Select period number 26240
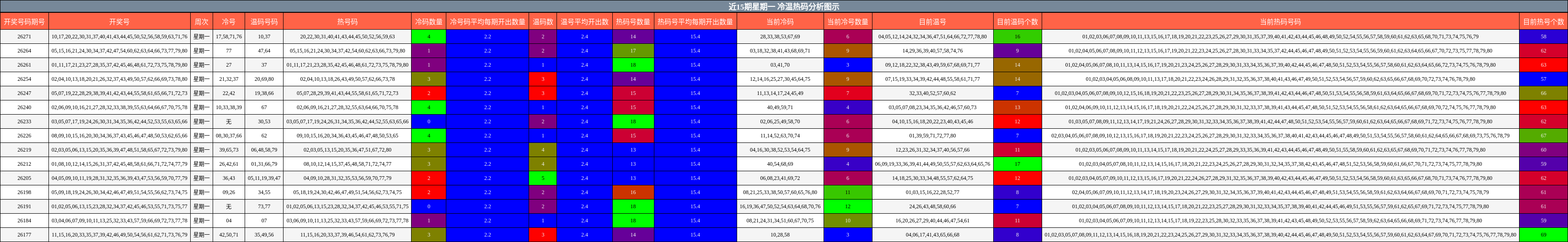Viewport: 1568px width, 242px height. [x=24, y=107]
